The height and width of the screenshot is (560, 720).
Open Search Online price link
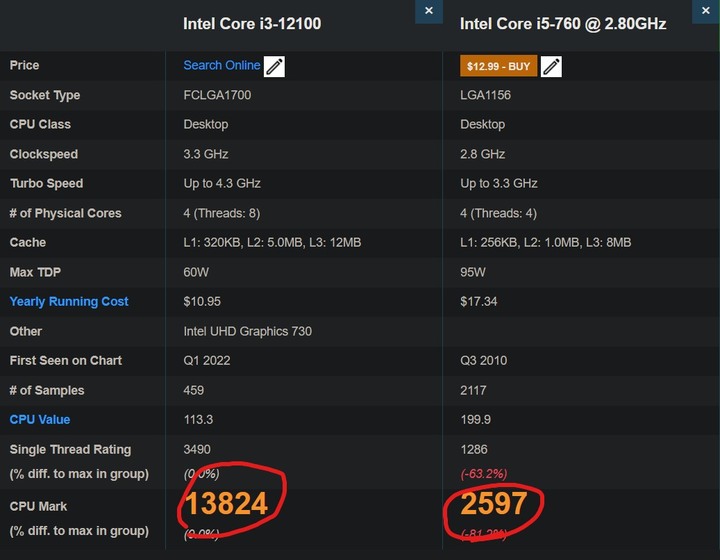pyautogui.click(x=222, y=65)
